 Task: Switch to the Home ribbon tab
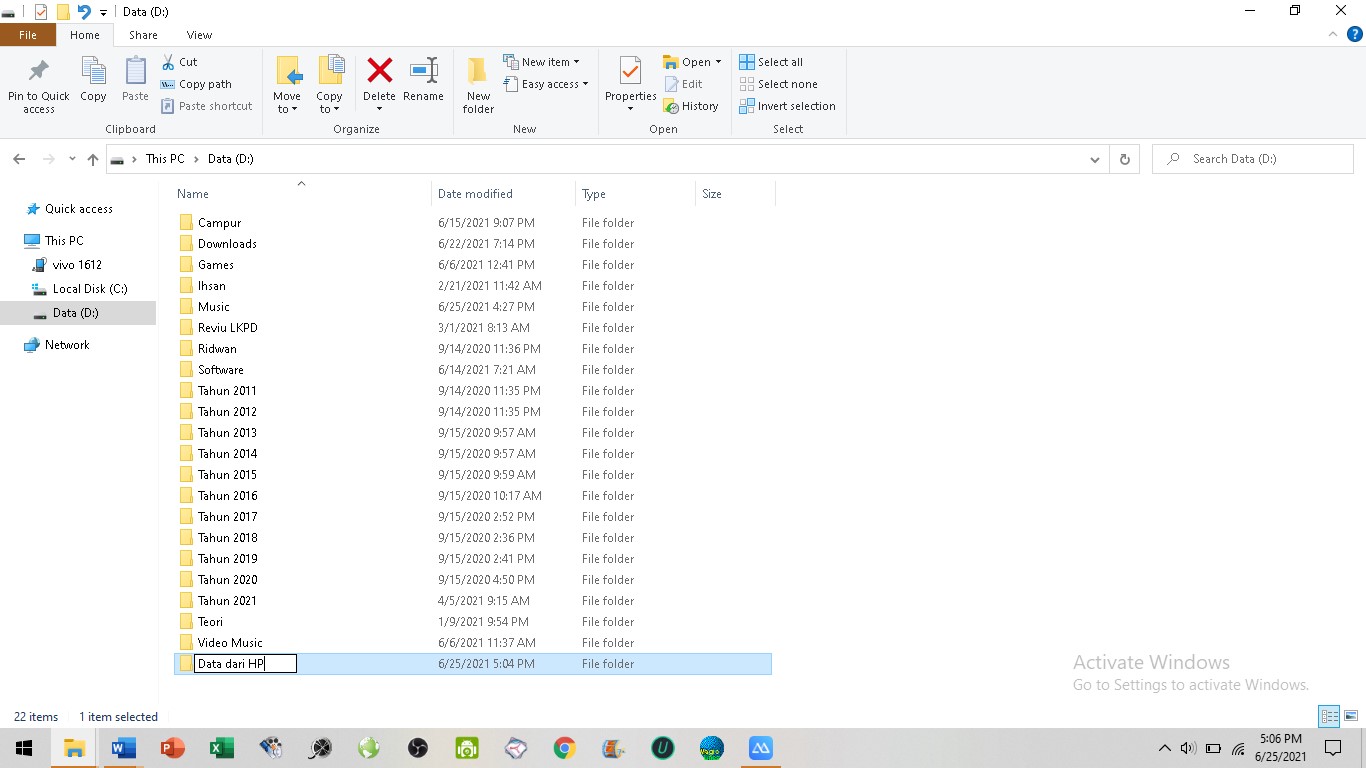pos(85,35)
